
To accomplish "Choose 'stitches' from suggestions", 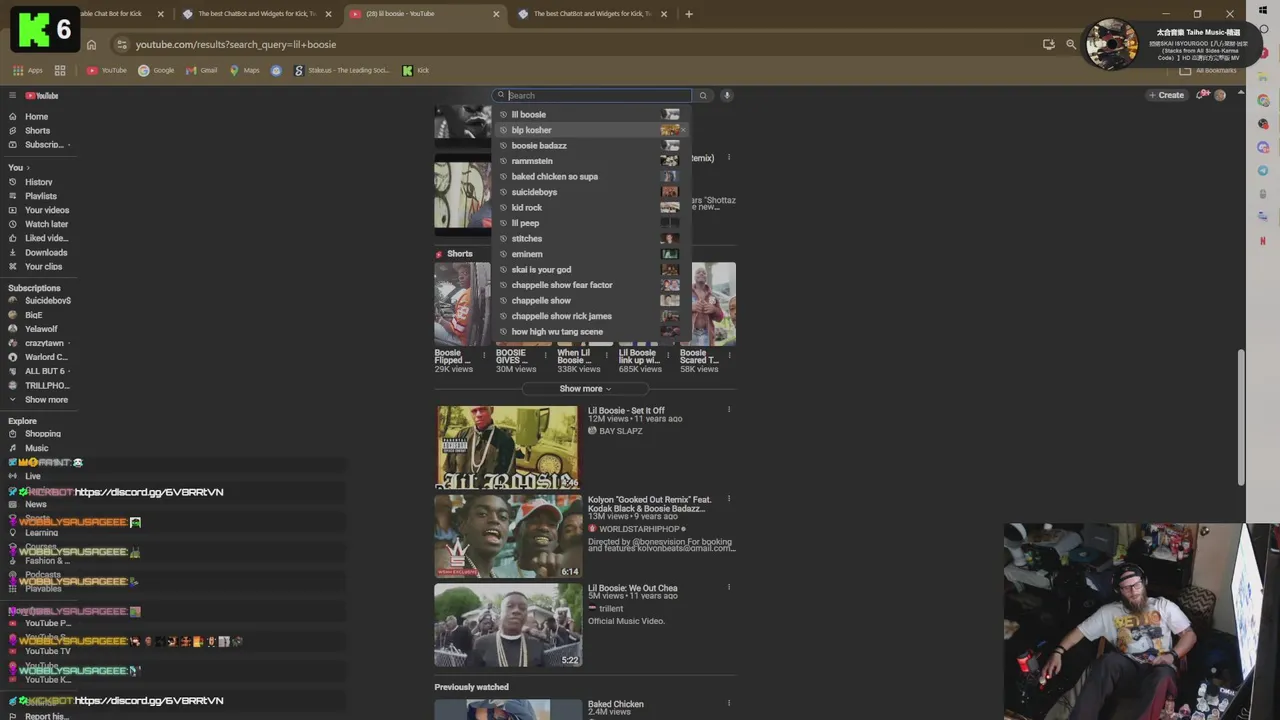I will coord(590,239).
